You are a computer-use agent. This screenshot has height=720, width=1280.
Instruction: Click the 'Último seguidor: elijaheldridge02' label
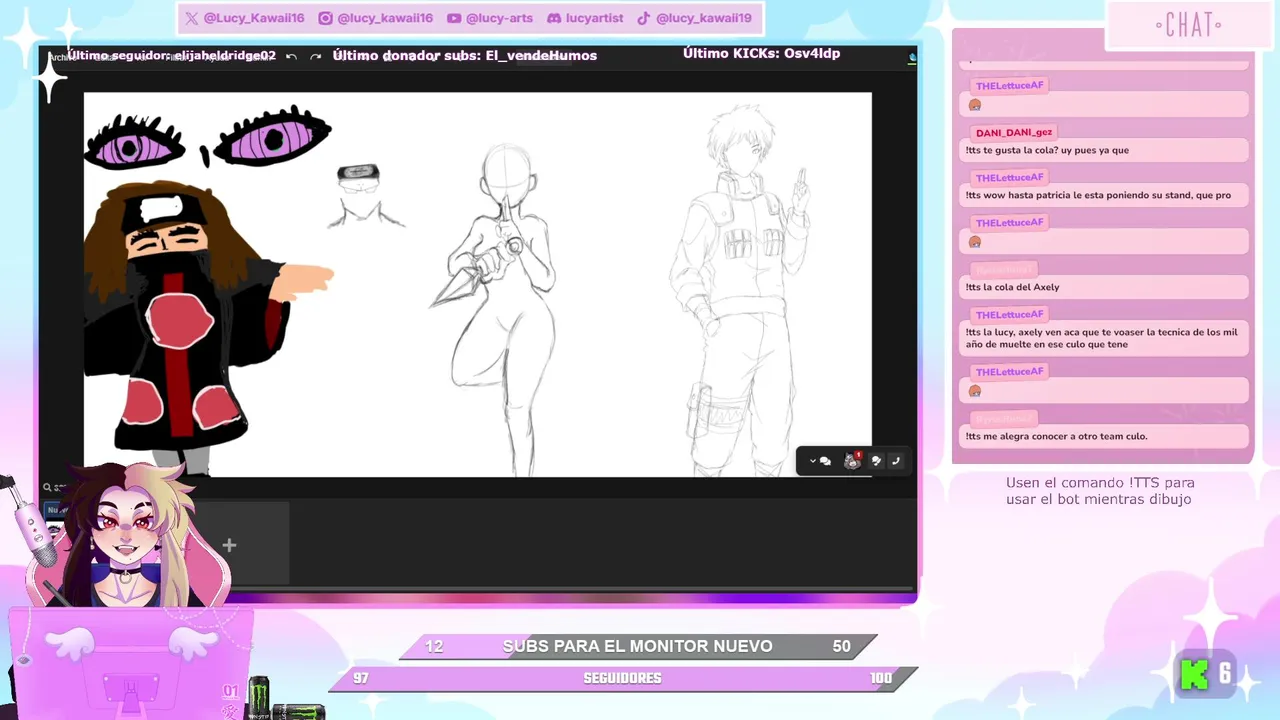pos(171,55)
